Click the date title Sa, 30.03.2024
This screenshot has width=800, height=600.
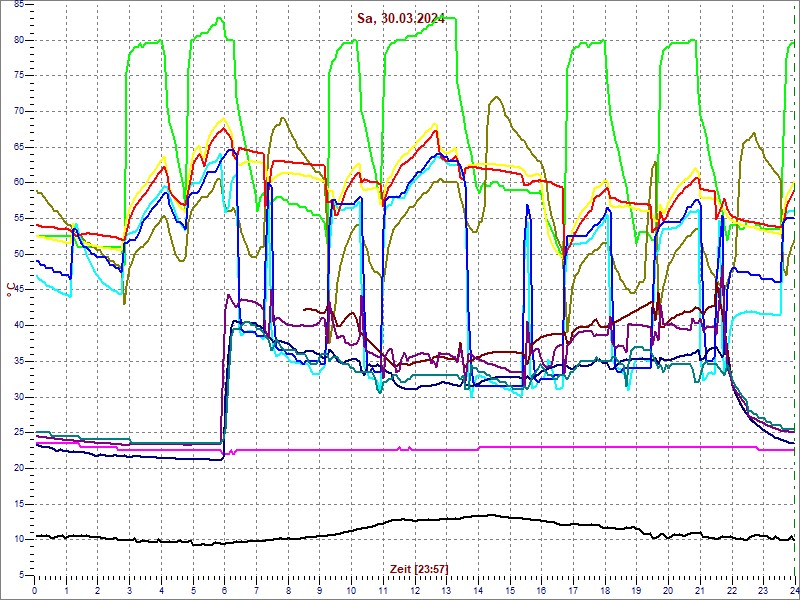[401, 19]
